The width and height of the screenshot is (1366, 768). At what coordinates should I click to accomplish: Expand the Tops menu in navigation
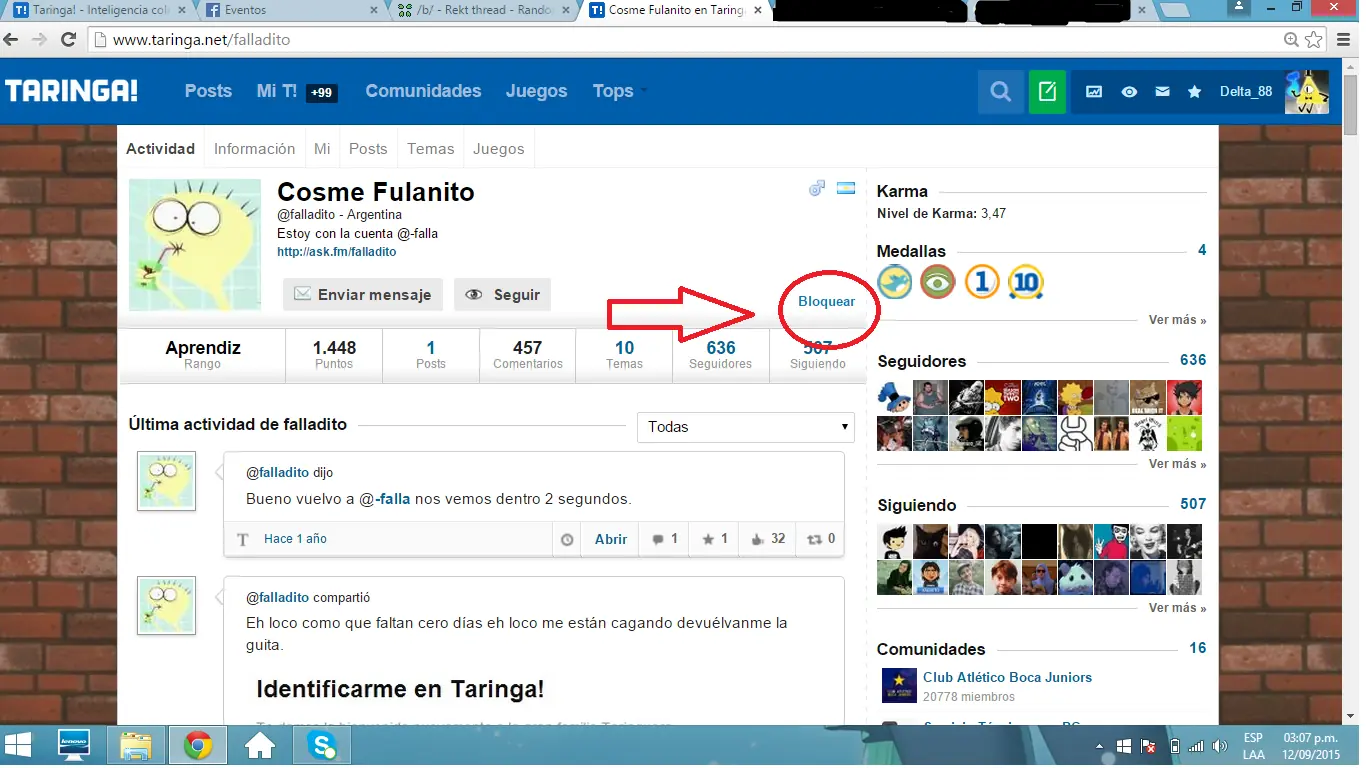click(x=619, y=91)
